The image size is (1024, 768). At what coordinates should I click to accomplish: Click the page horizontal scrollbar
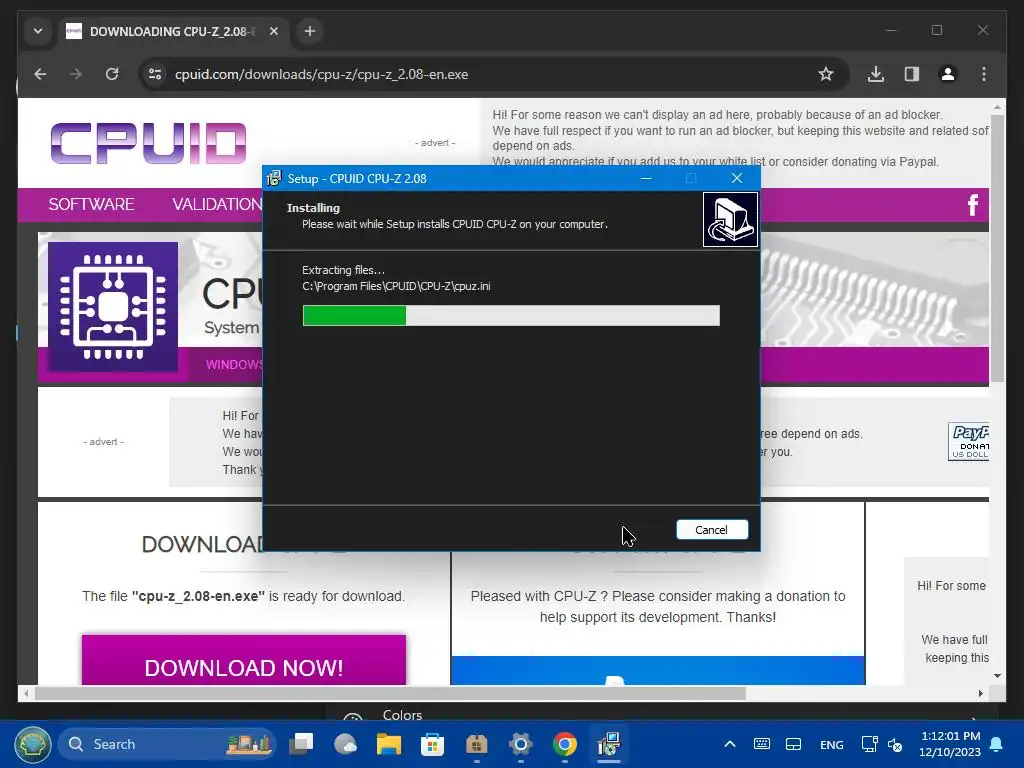click(x=390, y=694)
